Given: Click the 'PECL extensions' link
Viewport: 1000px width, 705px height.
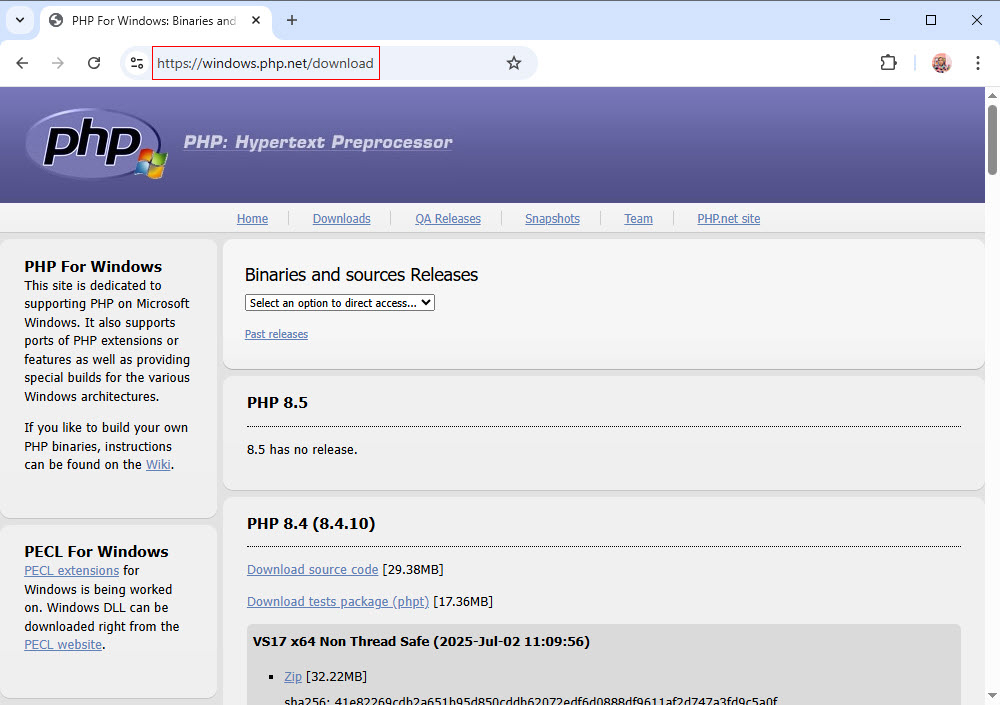Looking at the screenshot, I should point(71,570).
